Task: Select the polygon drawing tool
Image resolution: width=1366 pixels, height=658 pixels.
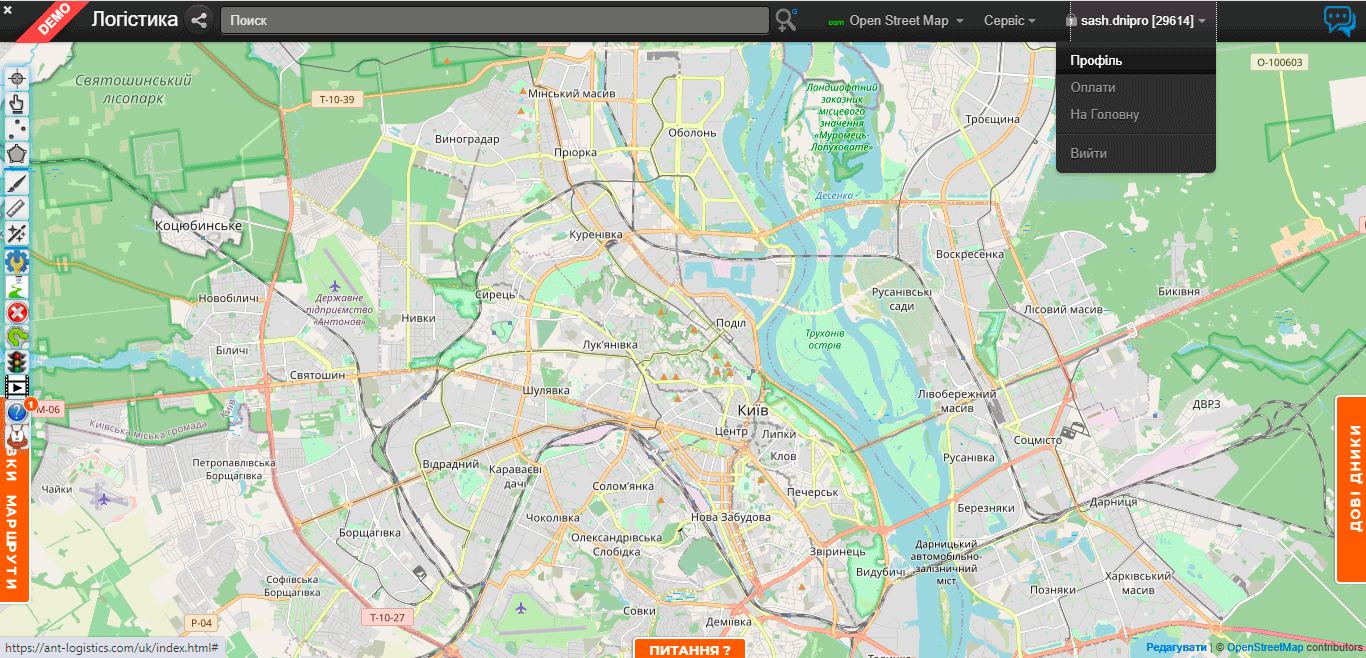Action: coord(17,154)
